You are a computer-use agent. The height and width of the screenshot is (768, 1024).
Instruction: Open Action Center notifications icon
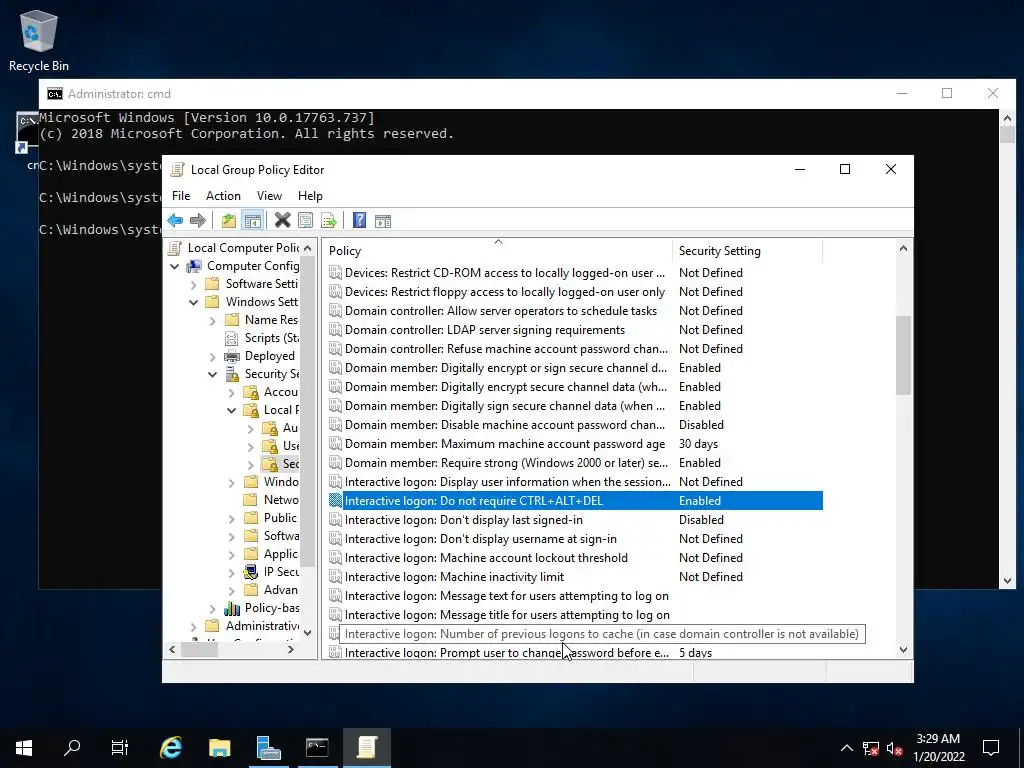click(x=991, y=747)
